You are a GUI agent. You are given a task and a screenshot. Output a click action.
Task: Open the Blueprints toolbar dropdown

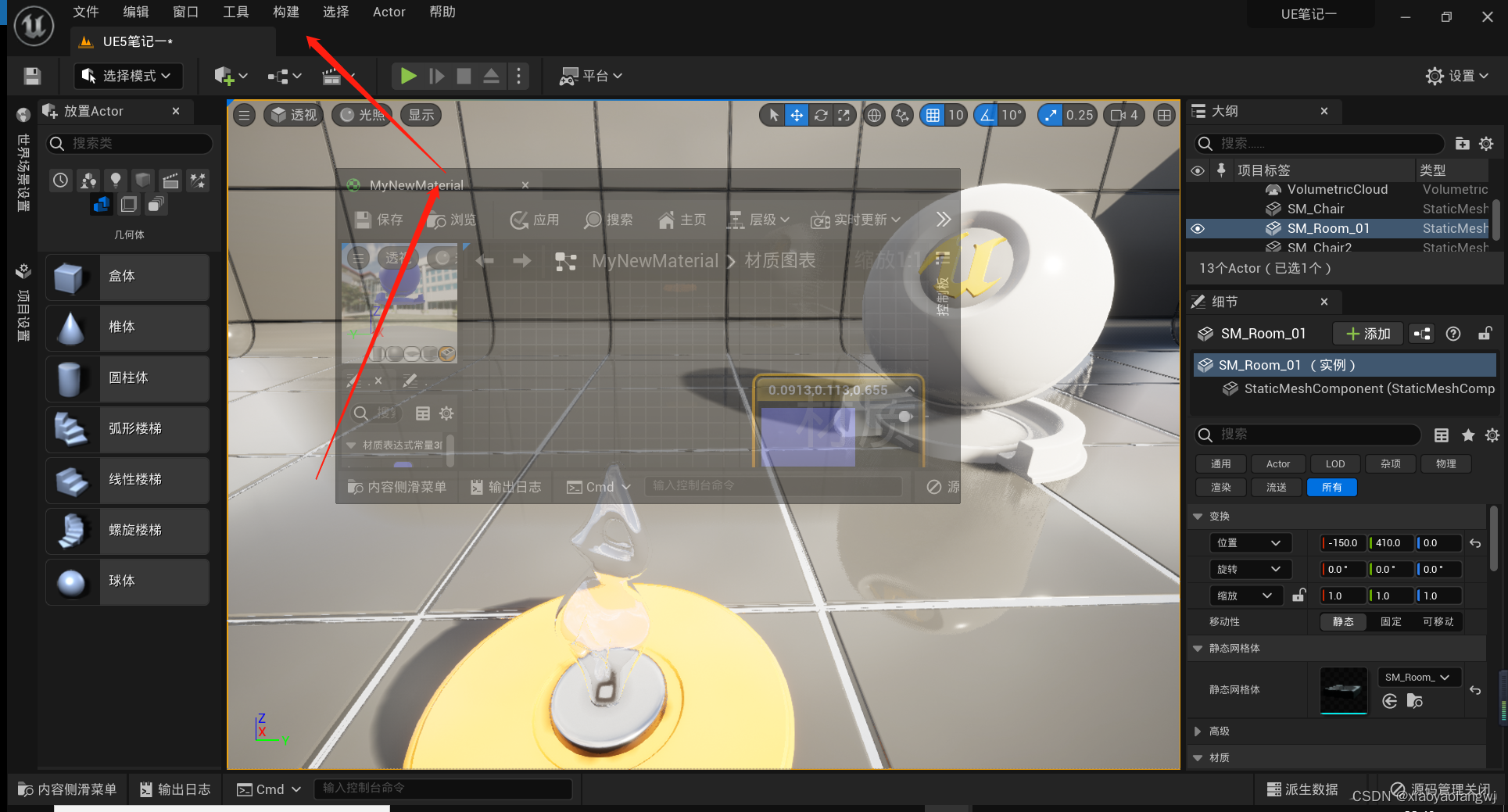click(x=285, y=76)
